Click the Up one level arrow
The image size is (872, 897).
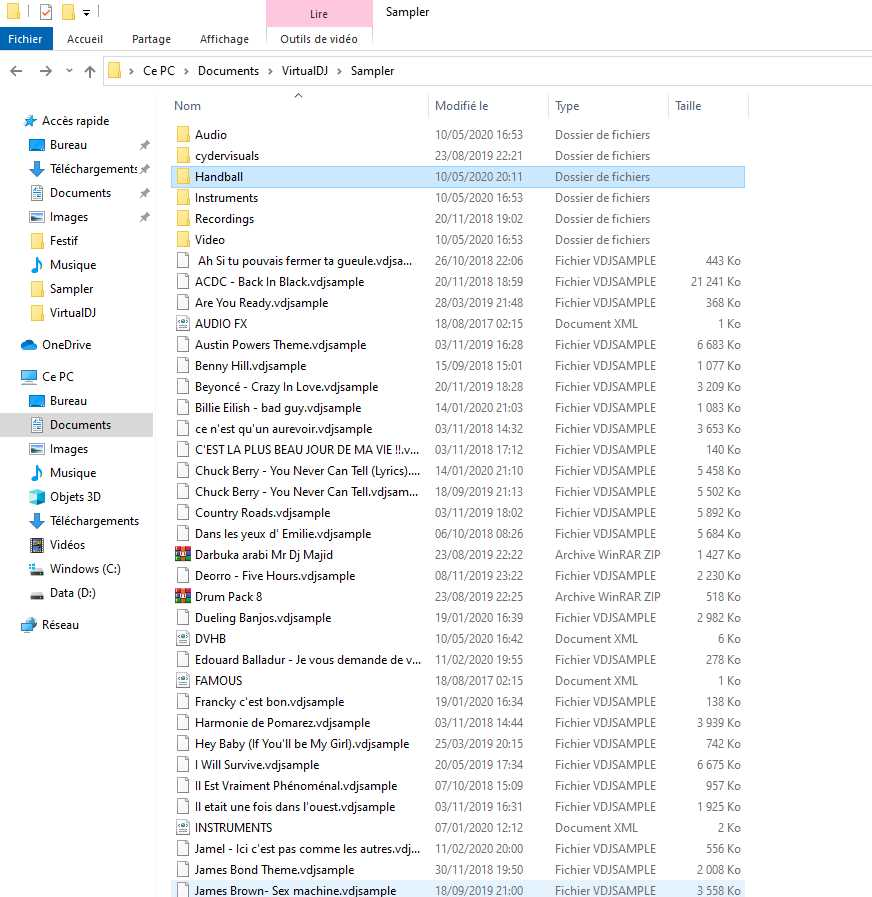90,71
